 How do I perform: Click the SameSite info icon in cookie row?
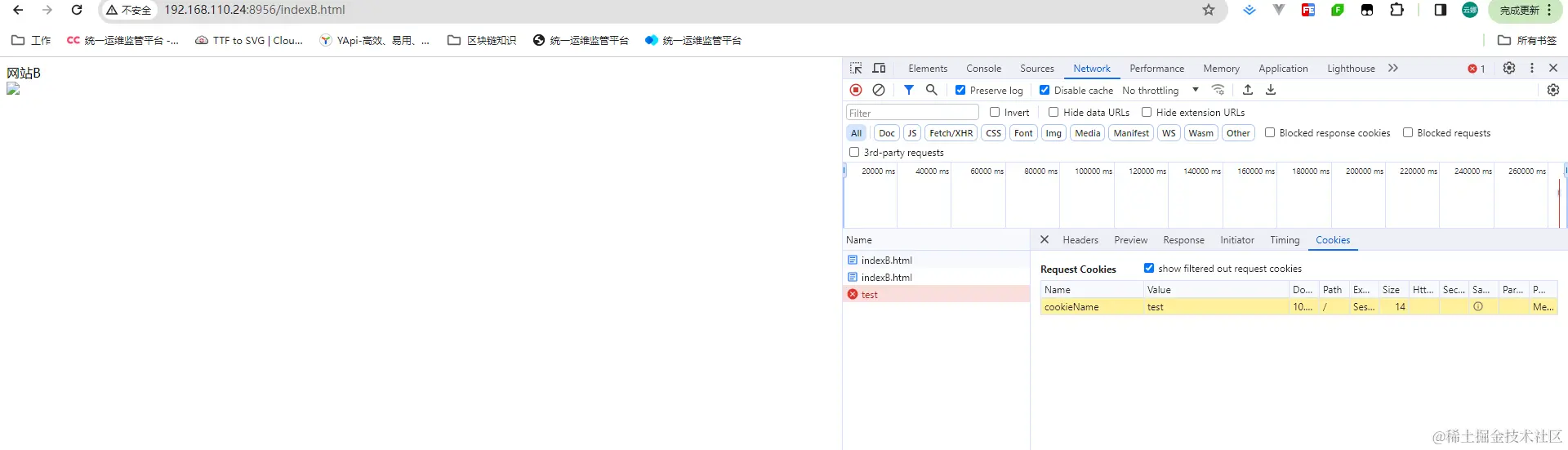tap(1478, 307)
